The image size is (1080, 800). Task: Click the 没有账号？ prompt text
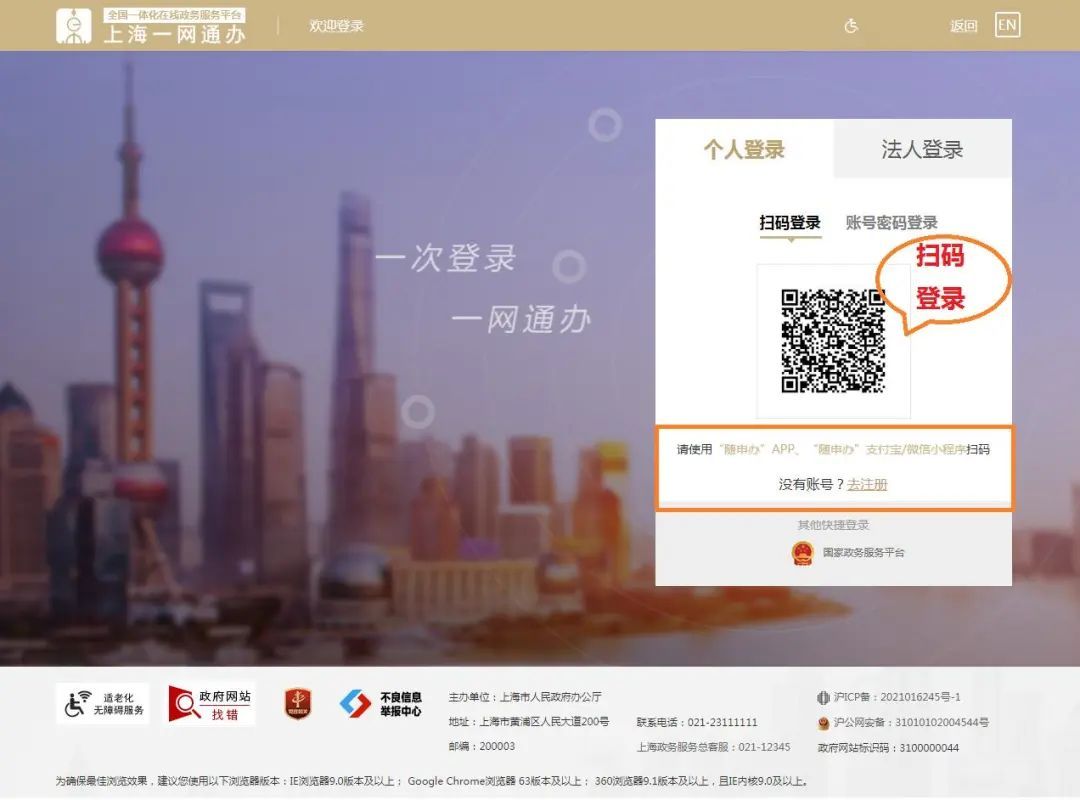click(x=812, y=484)
